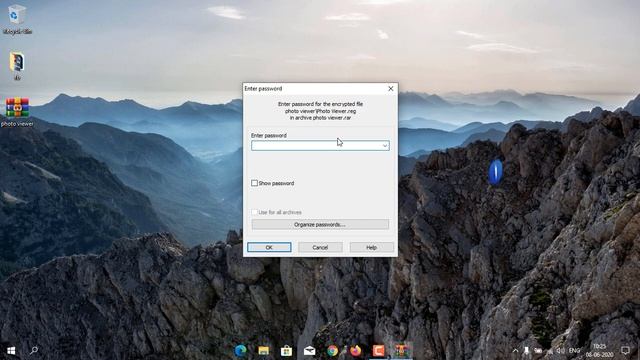Open the volume speaker tray icon
This screenshot has width=640, height=360.
(560, 351)
